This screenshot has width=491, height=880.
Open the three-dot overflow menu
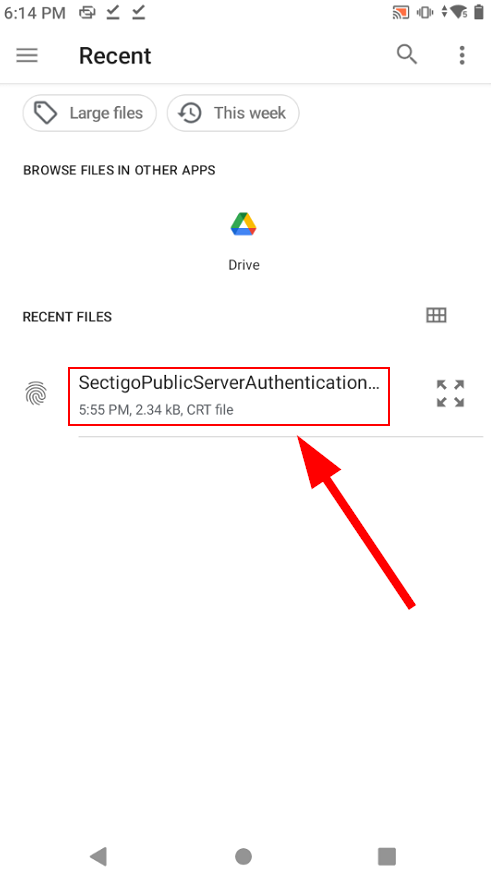[462, 55]
